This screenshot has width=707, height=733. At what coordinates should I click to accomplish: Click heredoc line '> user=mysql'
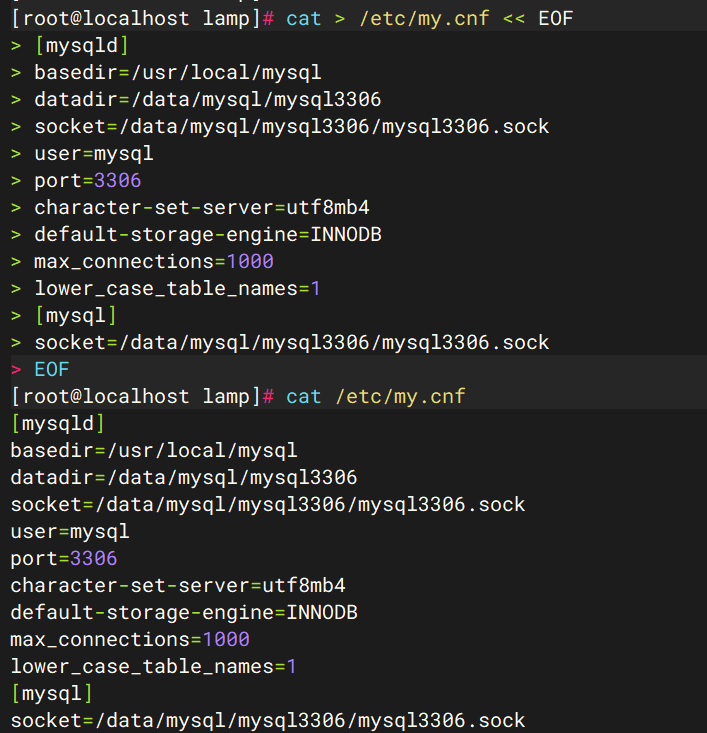[x=82, y=154]
